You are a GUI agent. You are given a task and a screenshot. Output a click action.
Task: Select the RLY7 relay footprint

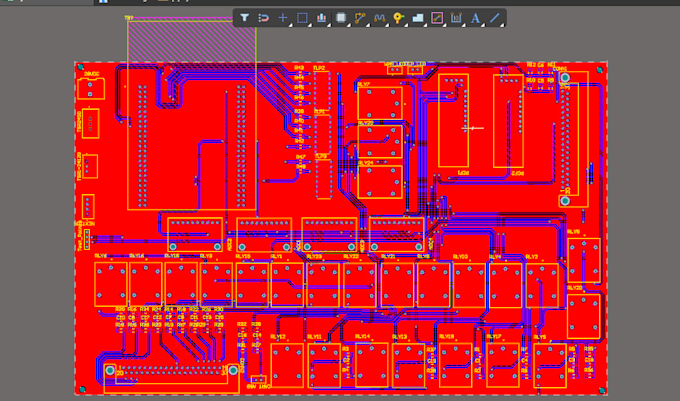point(380,103)
